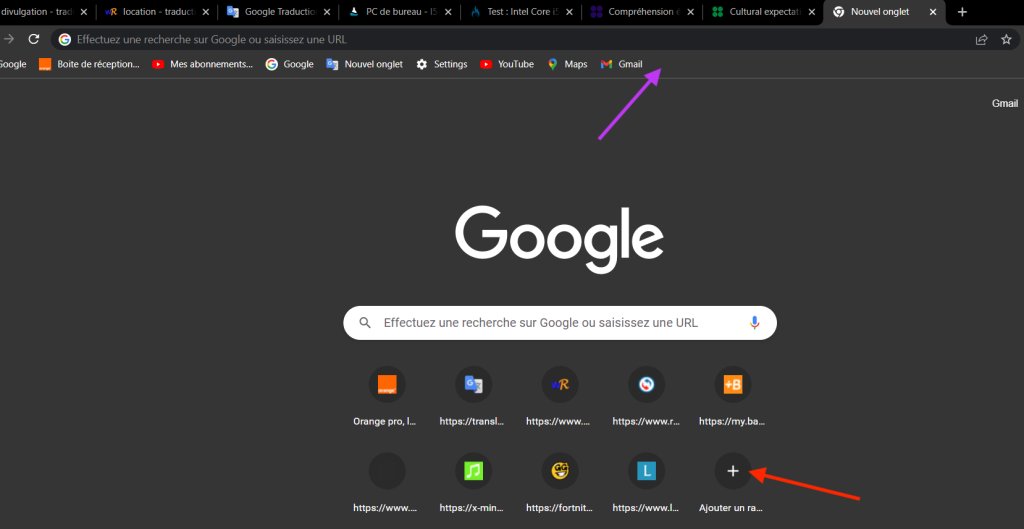Screen dimensions: 1024x529
Task: Close the Google Traduction tab
Action: 327,12
